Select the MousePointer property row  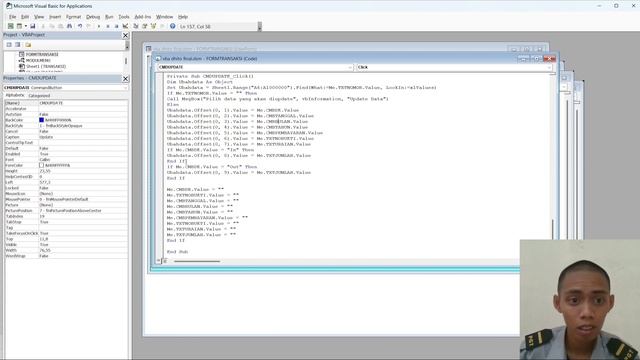click(x=66, y=199)
